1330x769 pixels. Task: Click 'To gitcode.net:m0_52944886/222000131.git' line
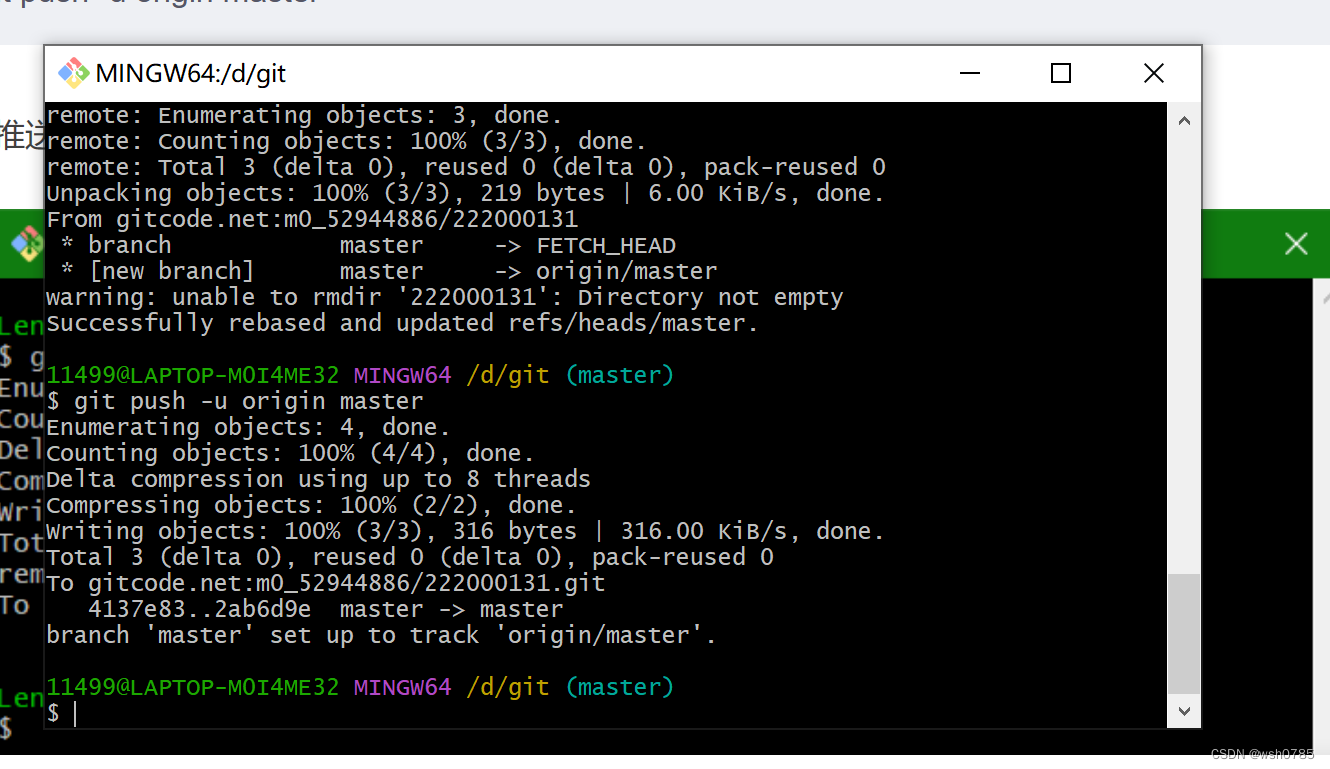coord(326,583)
